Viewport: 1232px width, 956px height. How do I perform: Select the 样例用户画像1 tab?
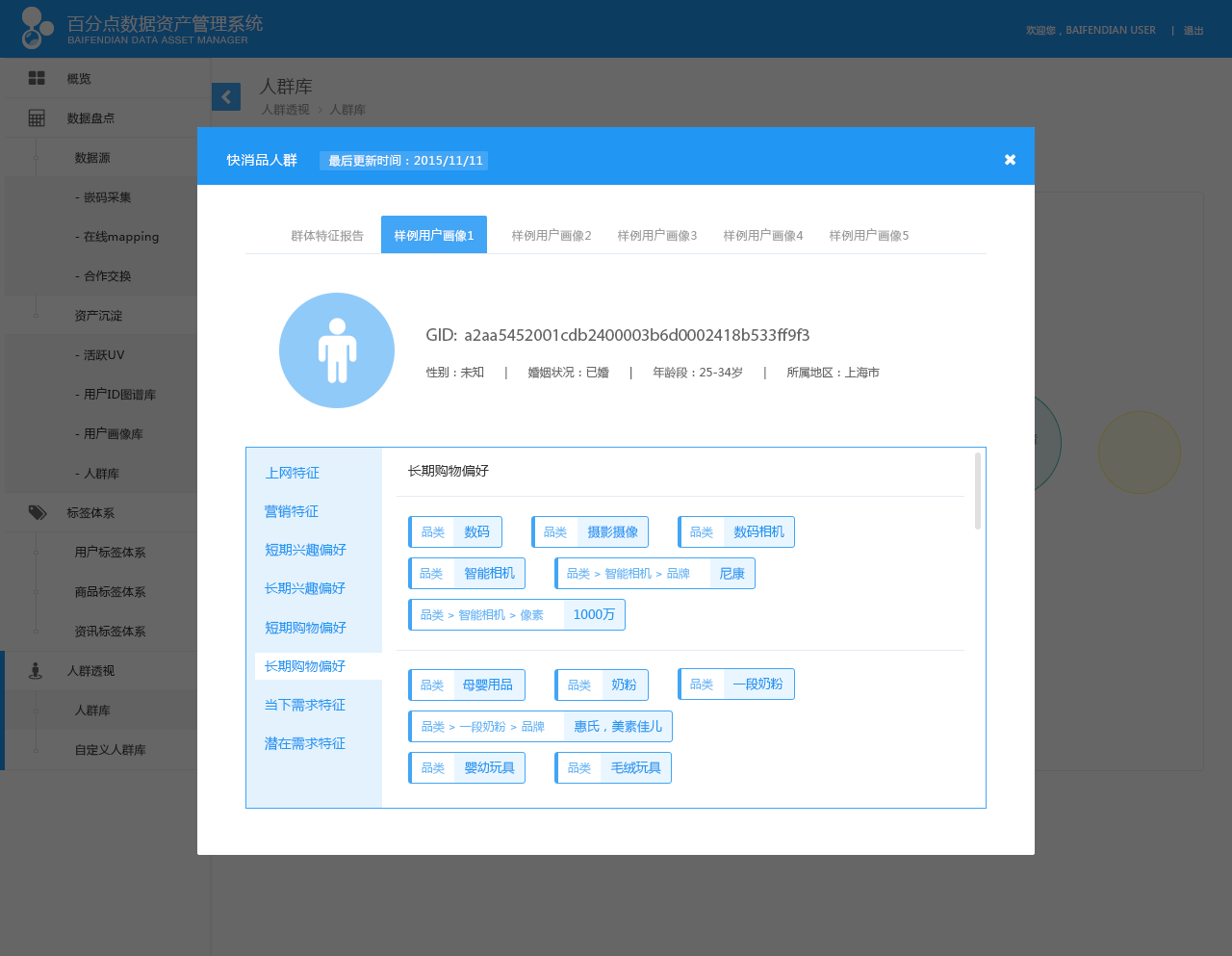(x=434, y=235)
